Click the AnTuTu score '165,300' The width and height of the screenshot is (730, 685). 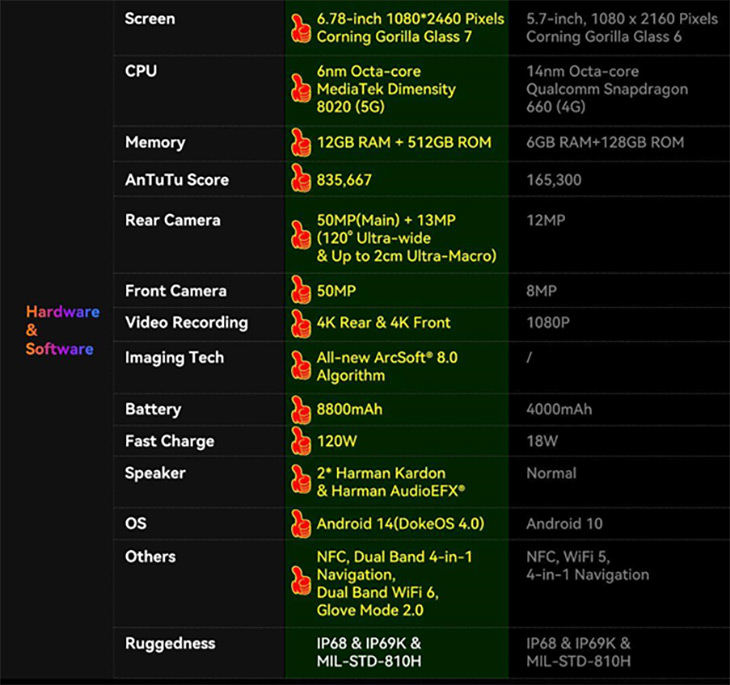coord(554,180)
